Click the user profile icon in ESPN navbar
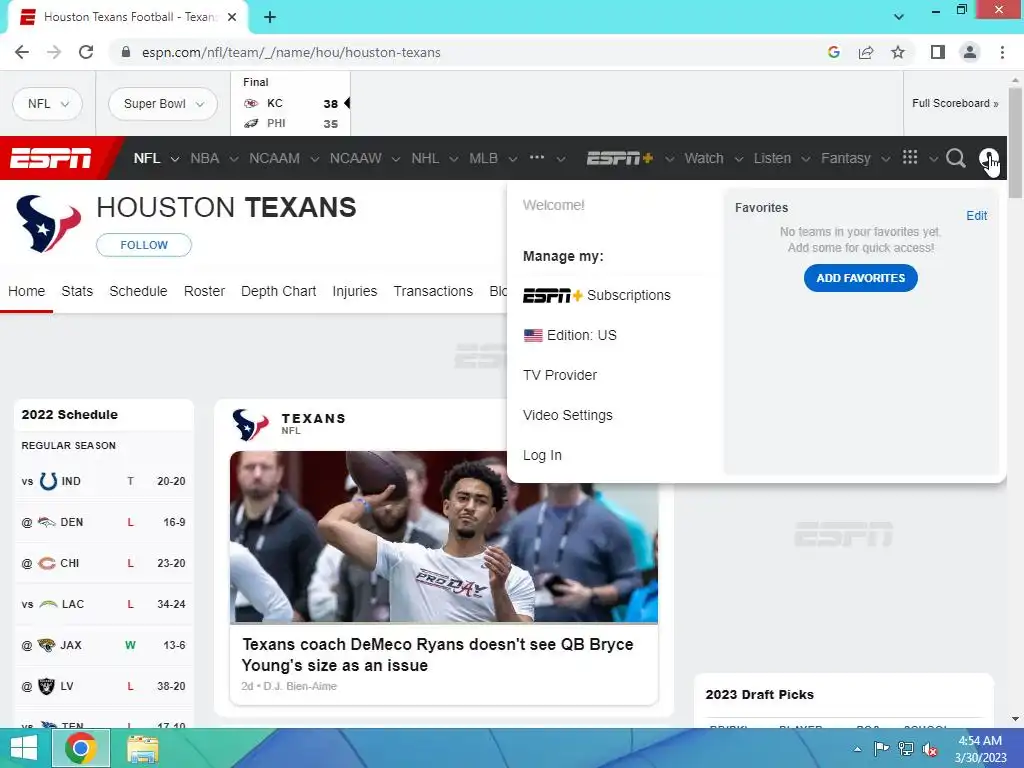This screenshot has height=768, width=1024. 988,158
